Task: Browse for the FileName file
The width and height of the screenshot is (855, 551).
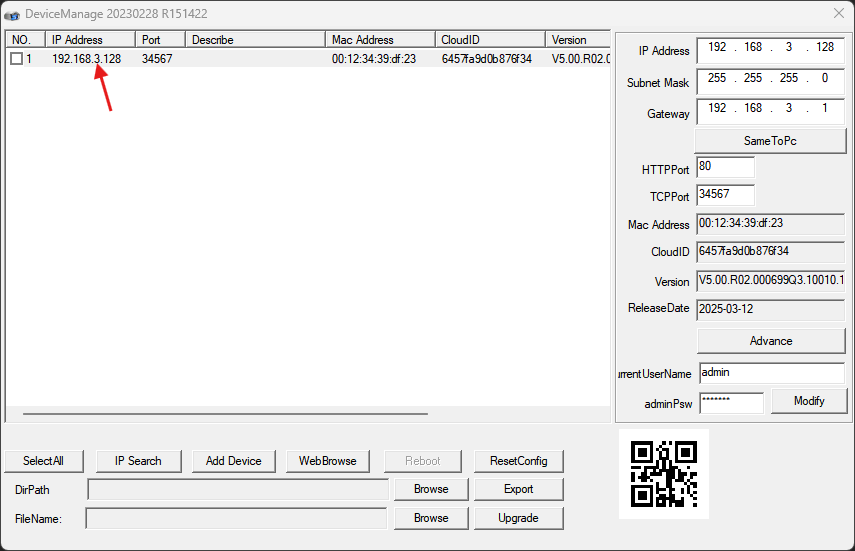Action: 431,518
